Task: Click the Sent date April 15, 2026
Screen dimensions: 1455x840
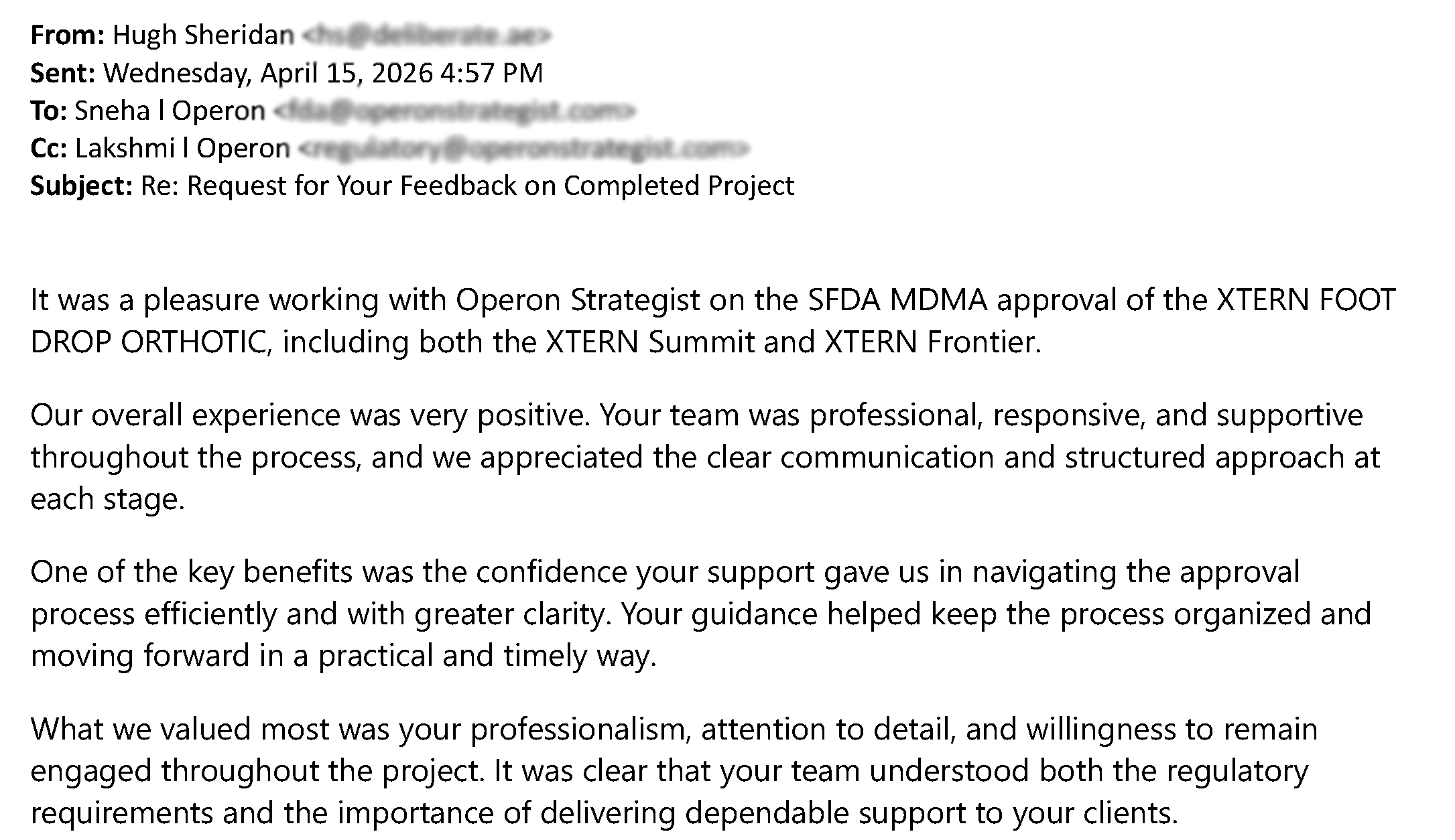Action: point(347,72)
